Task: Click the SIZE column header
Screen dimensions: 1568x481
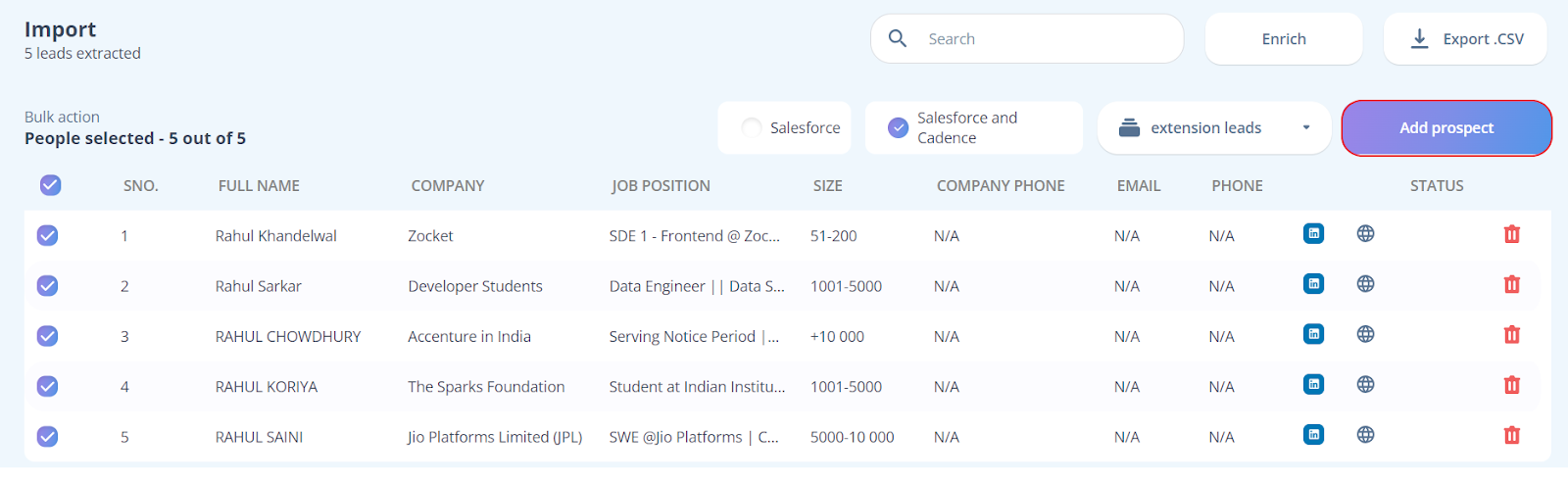Action: coord(828,185)
